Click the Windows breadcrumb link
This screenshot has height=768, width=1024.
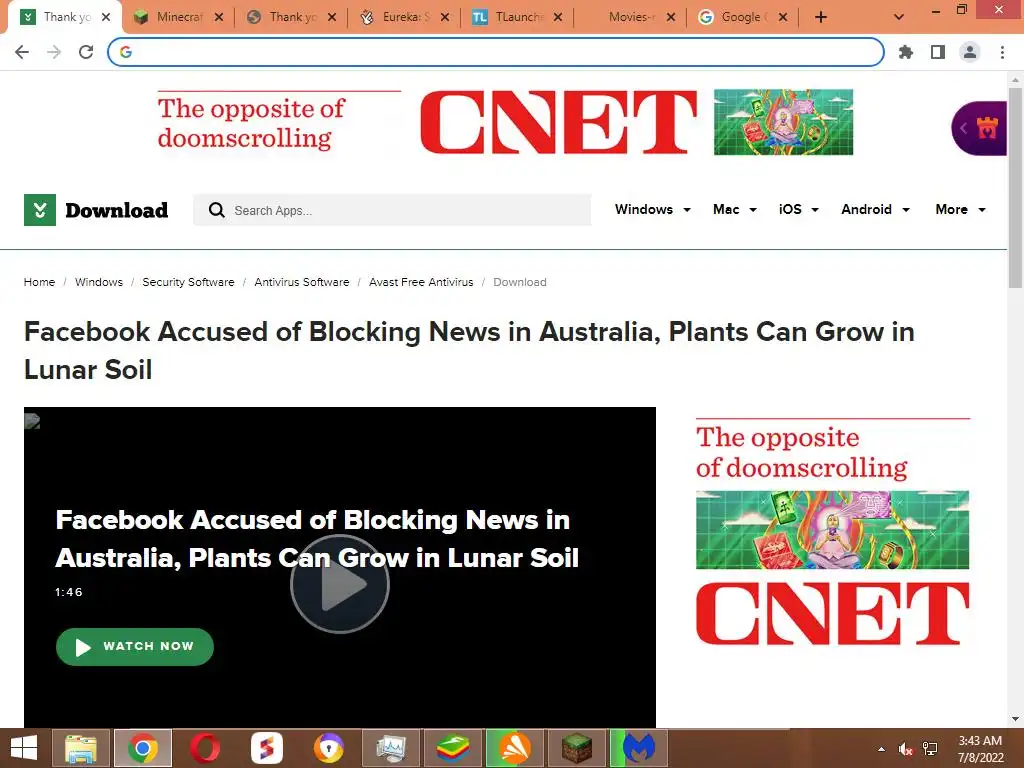click(x=99, y=282)
